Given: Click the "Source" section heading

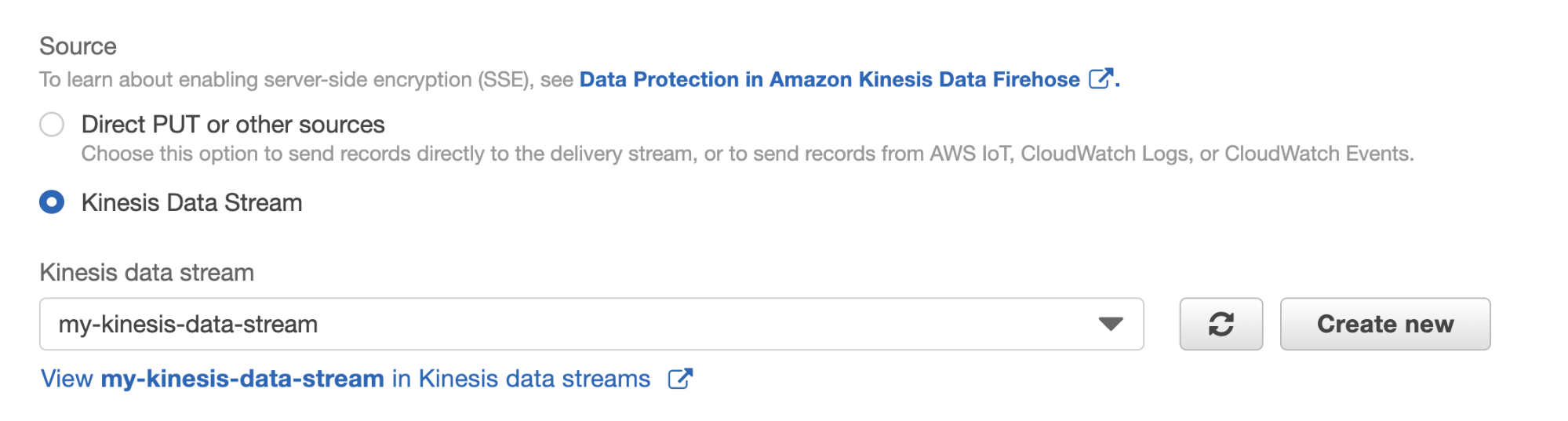Looking at the screenshot, I should click(78, 46).
